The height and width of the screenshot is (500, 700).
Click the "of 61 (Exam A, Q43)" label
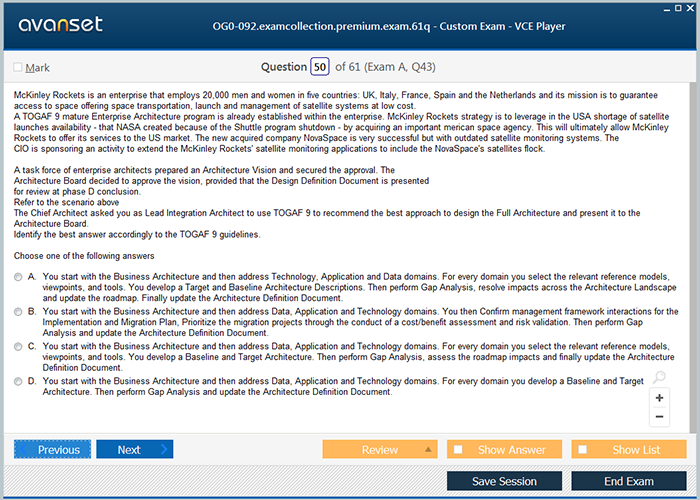click(x=385, y=67)
